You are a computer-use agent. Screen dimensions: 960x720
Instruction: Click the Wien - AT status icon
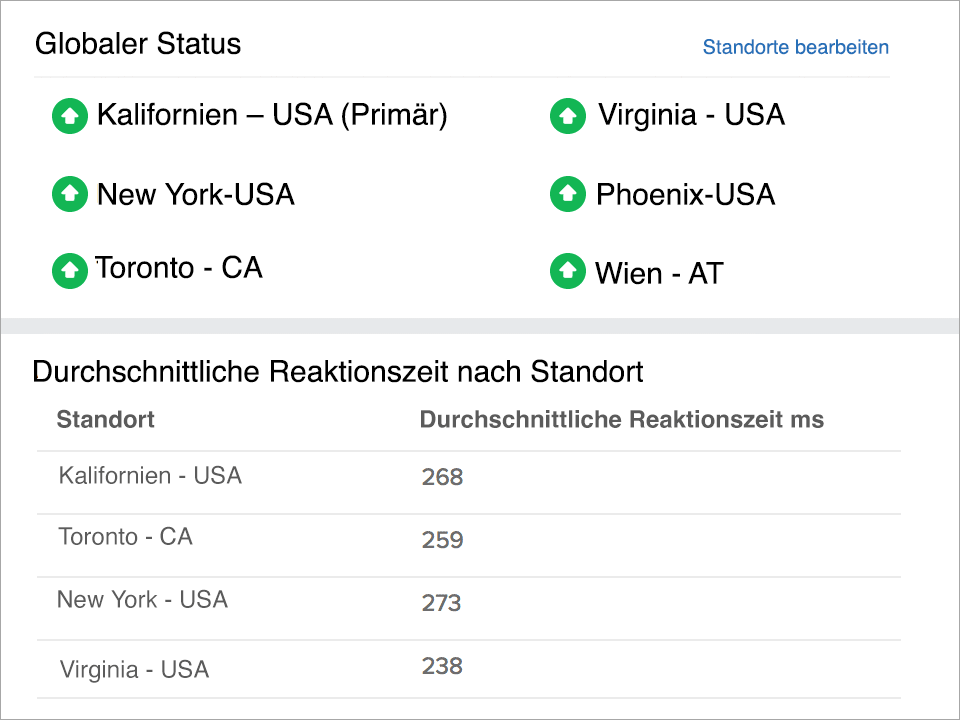click(567, 271)
